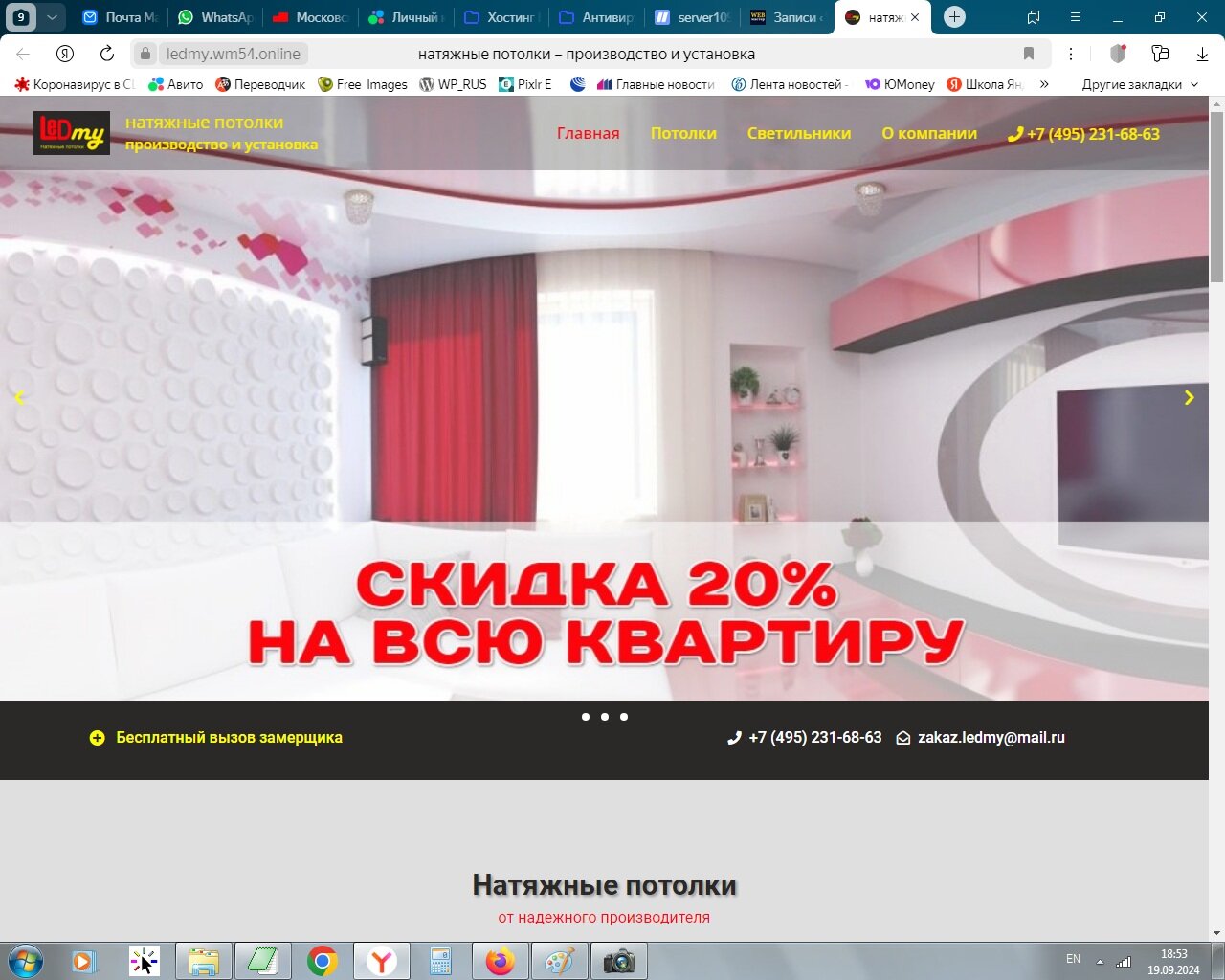Click the LEDmy logo in the site header
Viewport: 1225px width, 980px height.
(x=72, y=133)
